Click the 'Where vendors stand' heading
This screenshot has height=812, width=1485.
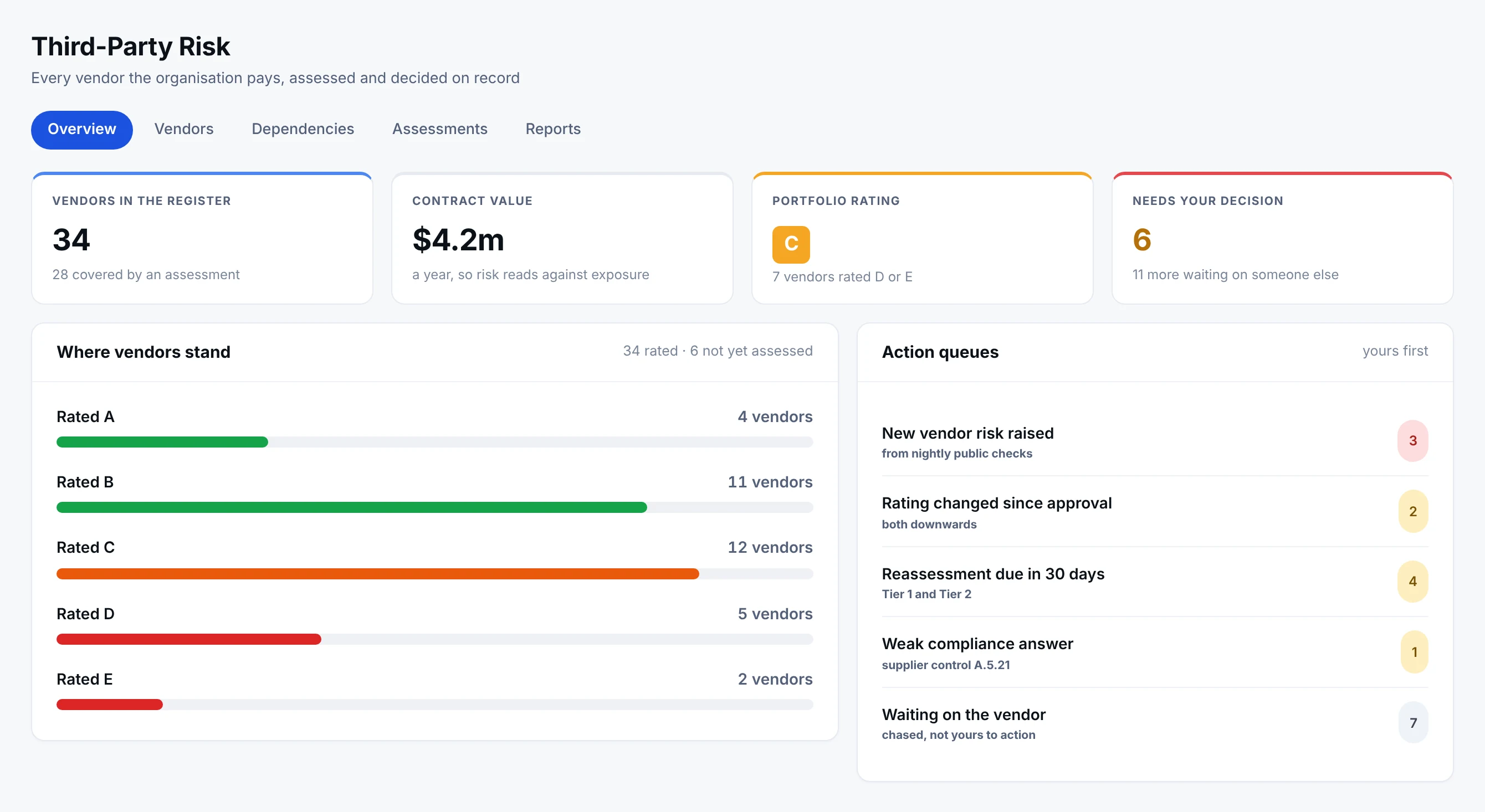click(144, 352)
